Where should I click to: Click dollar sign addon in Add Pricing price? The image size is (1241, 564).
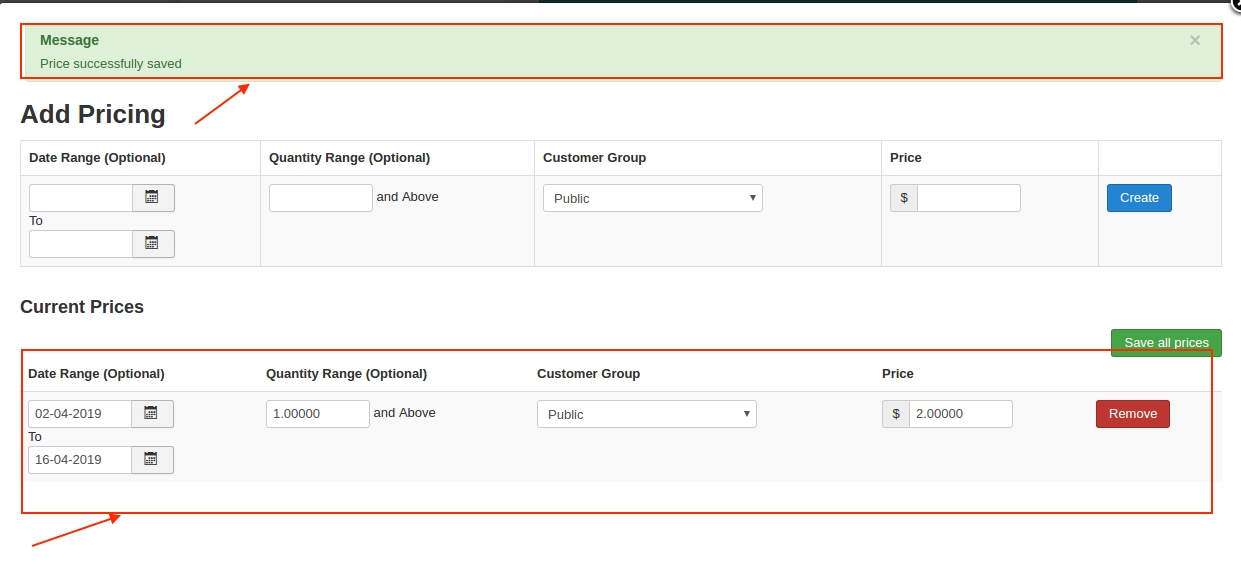click(904, 198)
